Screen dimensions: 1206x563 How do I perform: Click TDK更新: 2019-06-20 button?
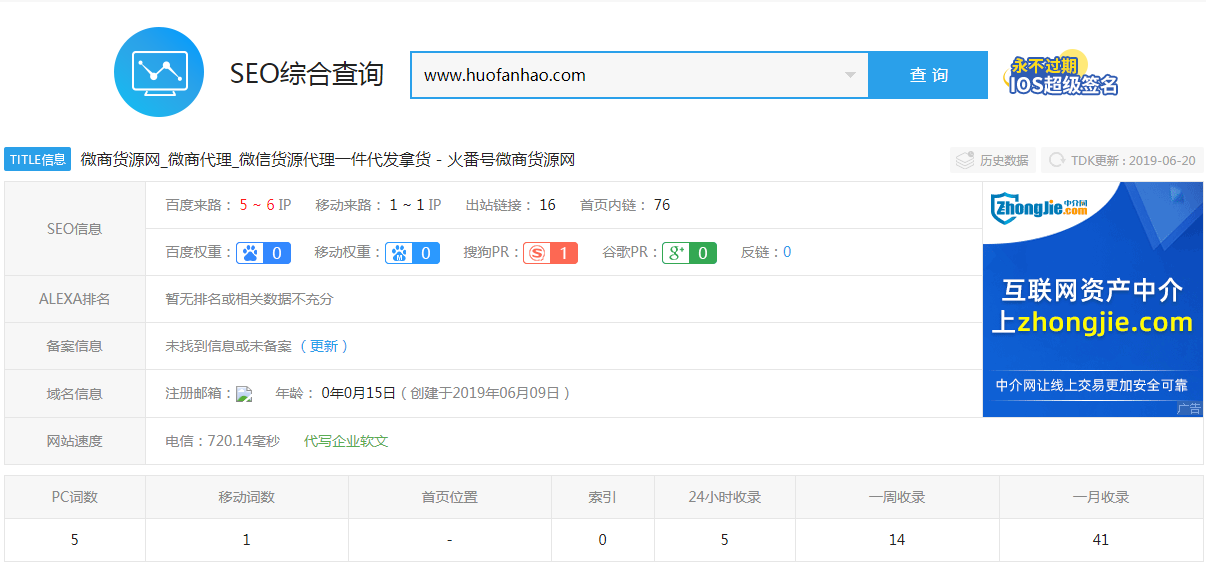(1122, 160)
